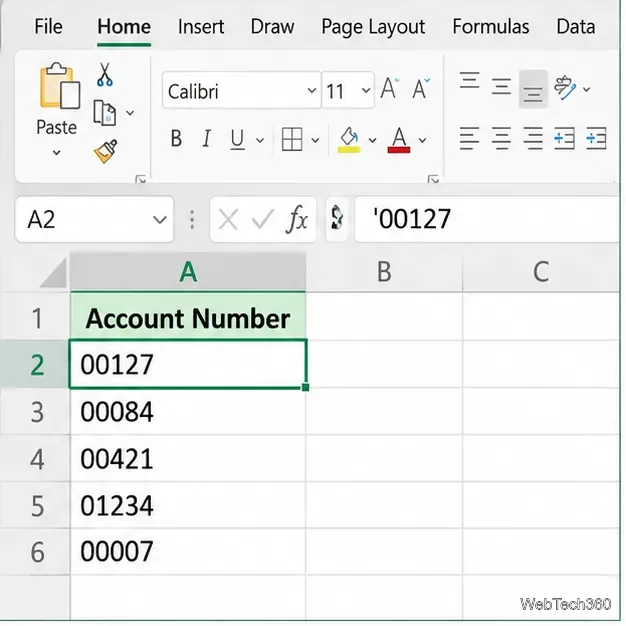
Task: Apply yellow fill color bucket
Action: pyautogui.click(x=349, y=140)
